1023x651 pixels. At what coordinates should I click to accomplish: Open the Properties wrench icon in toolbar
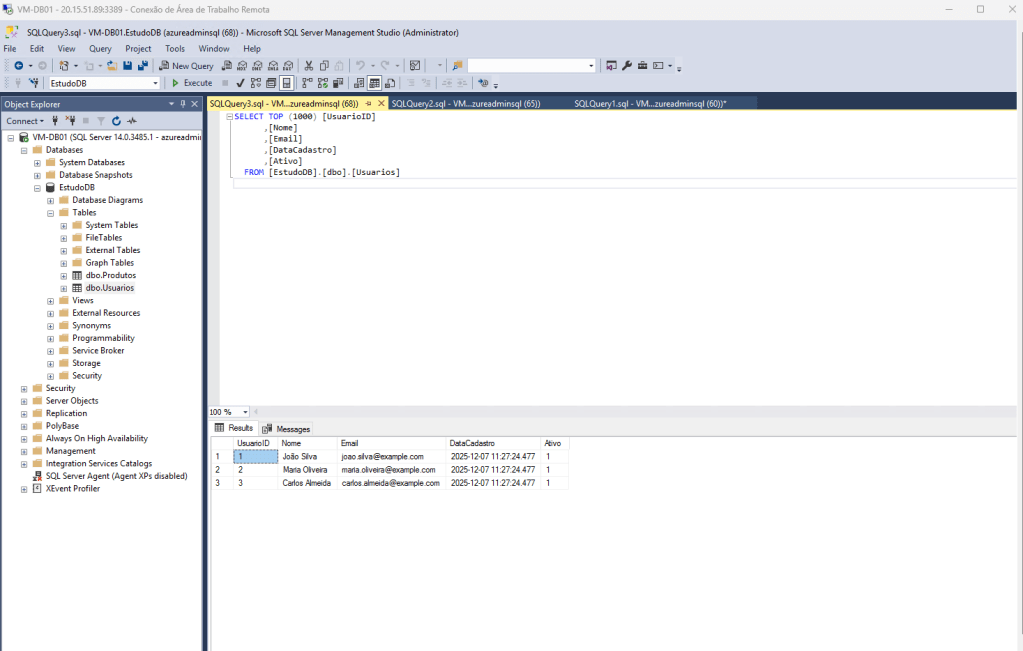[627, 66]
